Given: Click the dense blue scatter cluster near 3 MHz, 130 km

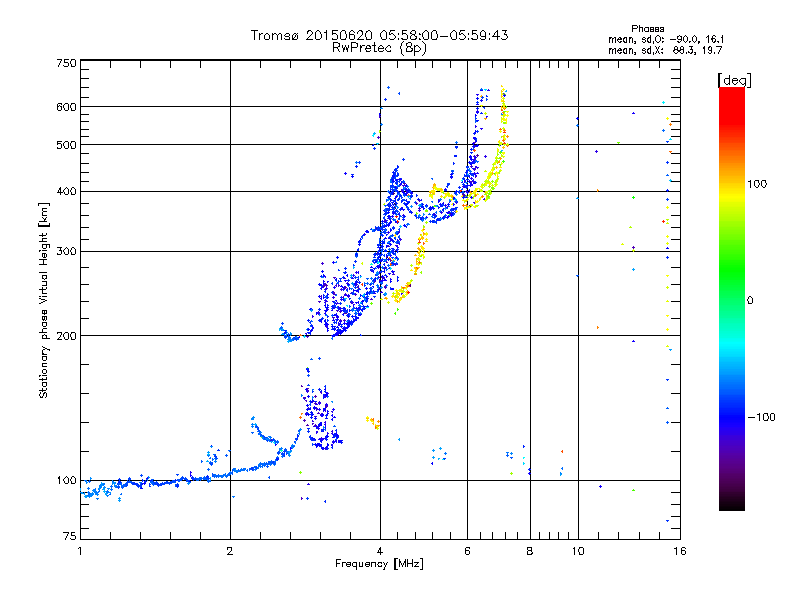Looking at the screenshot, I should tap(320, 418).
